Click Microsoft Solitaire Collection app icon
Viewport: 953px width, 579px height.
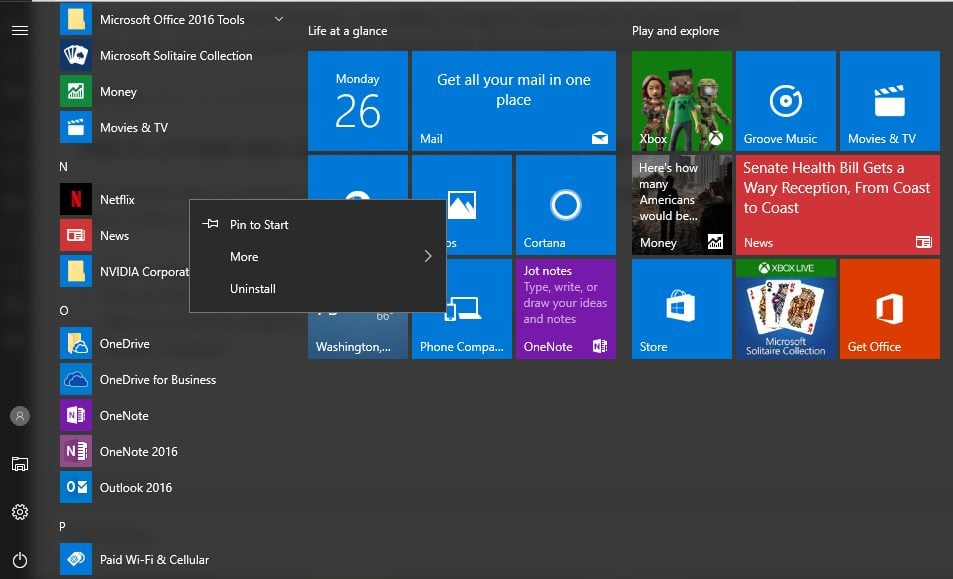coord(76,56)
